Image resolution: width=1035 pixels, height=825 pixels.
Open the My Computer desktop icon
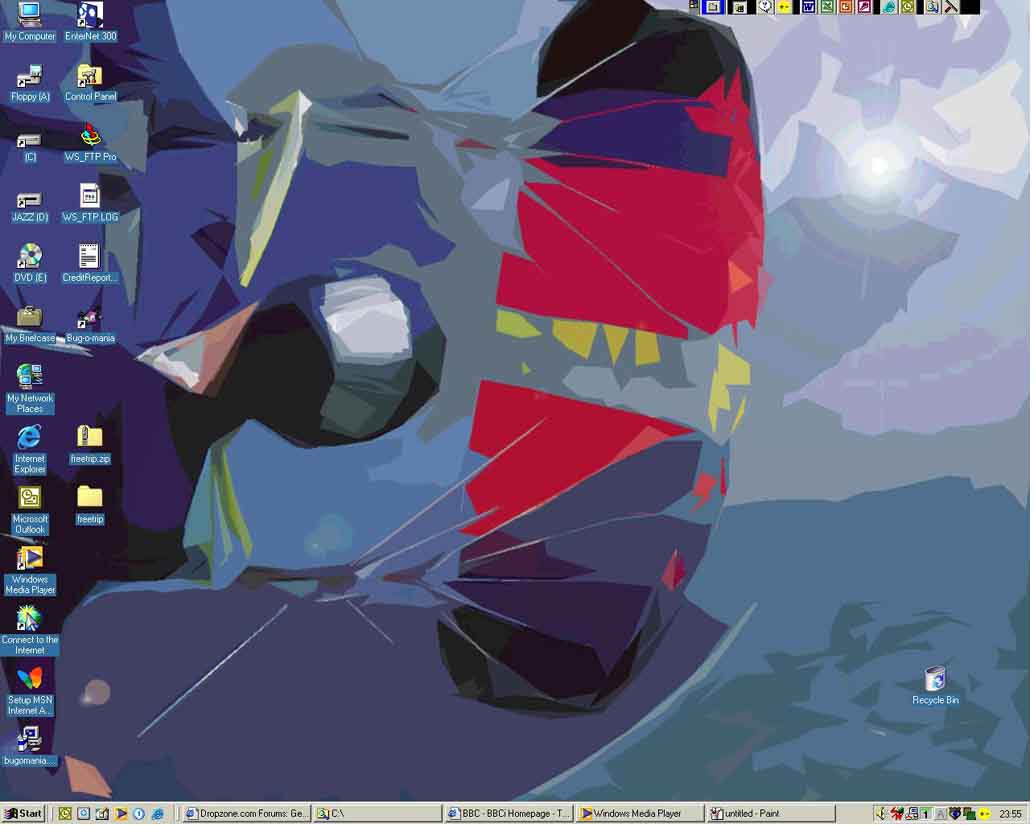coord(30,16)
